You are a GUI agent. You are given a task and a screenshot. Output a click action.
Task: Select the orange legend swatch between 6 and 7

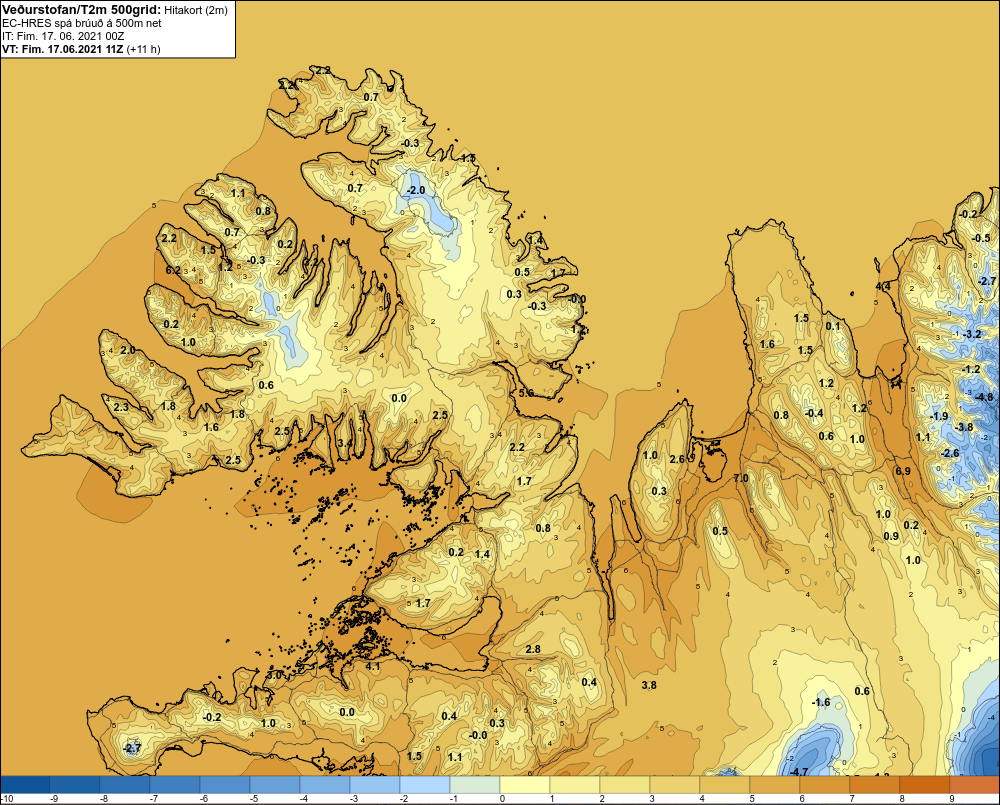point(825,783)
